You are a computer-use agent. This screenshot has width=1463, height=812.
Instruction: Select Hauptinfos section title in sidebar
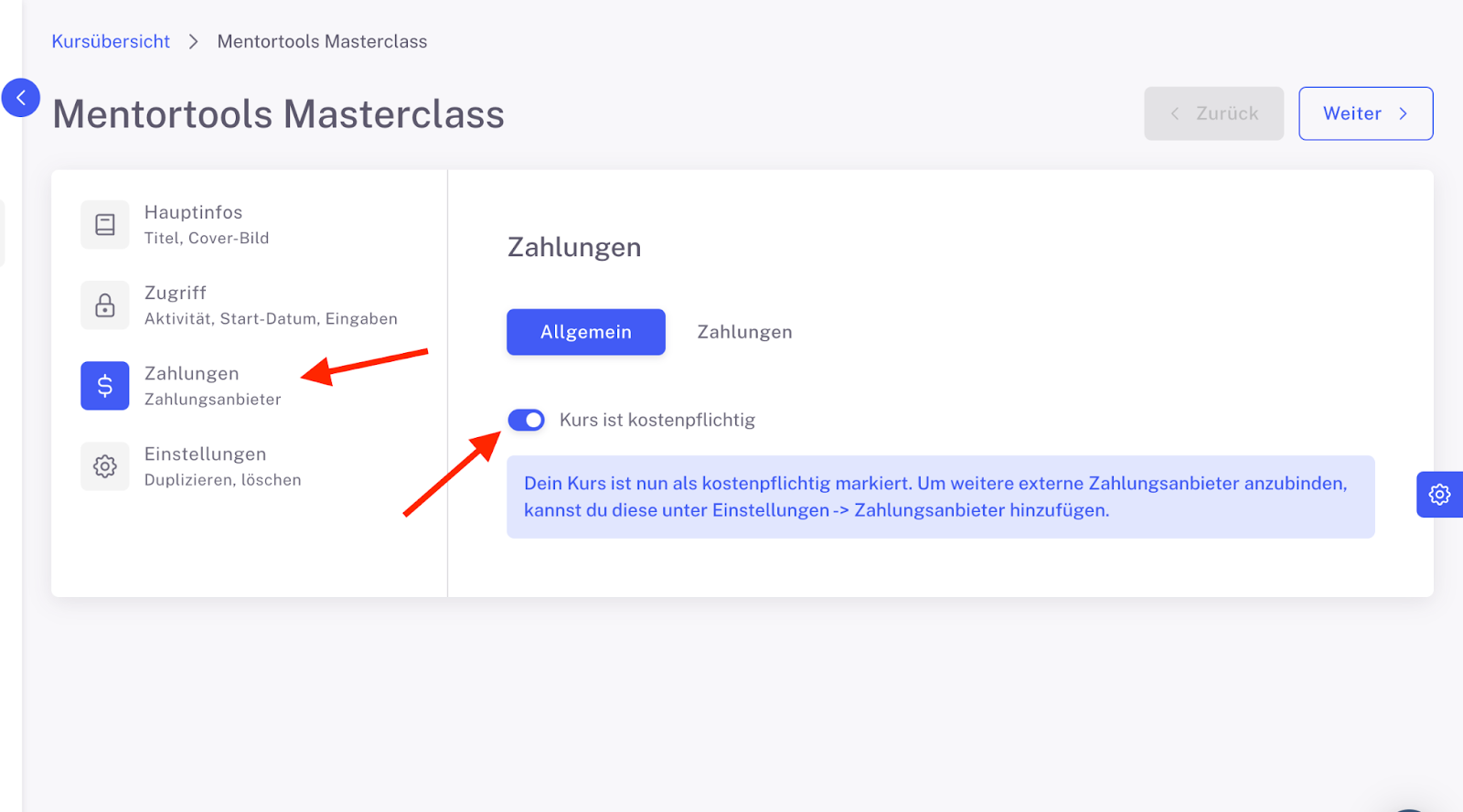(x=194, y=212)
